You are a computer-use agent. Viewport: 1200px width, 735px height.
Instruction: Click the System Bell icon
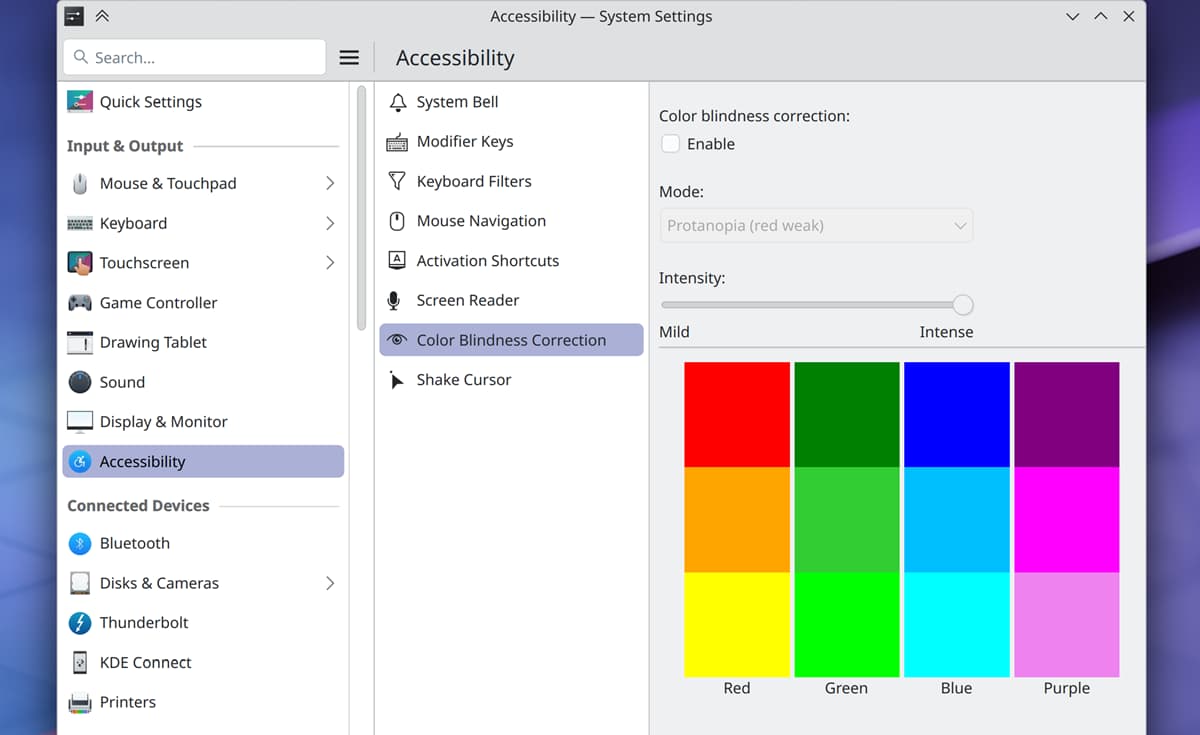398,102
